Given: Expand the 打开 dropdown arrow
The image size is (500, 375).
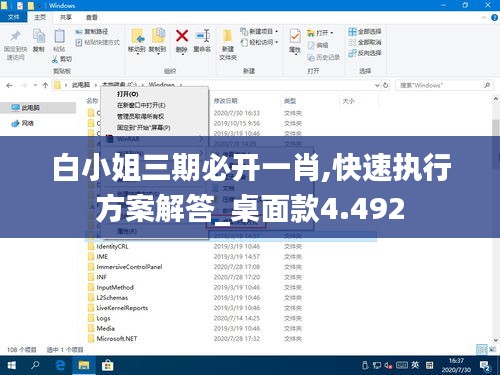Looking at the screenshot, I should click(x=332, y=33).
